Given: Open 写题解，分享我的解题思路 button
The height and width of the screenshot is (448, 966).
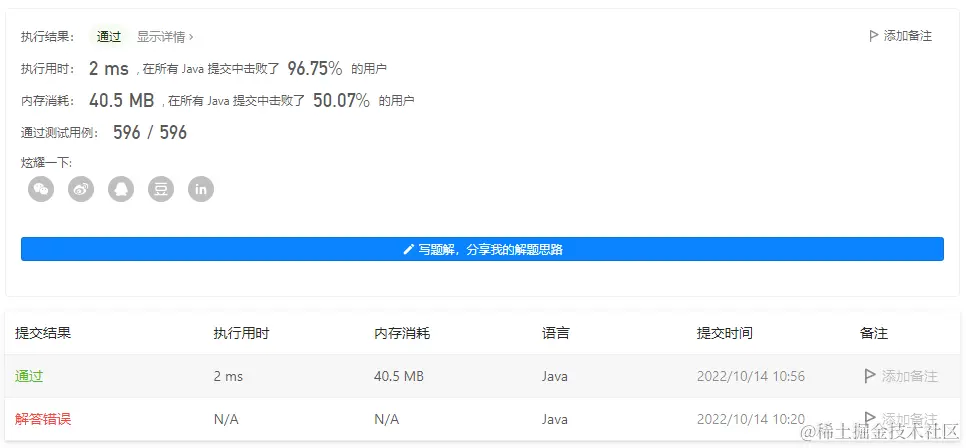Looking at the screenshot, I should (x=482, y=249).
